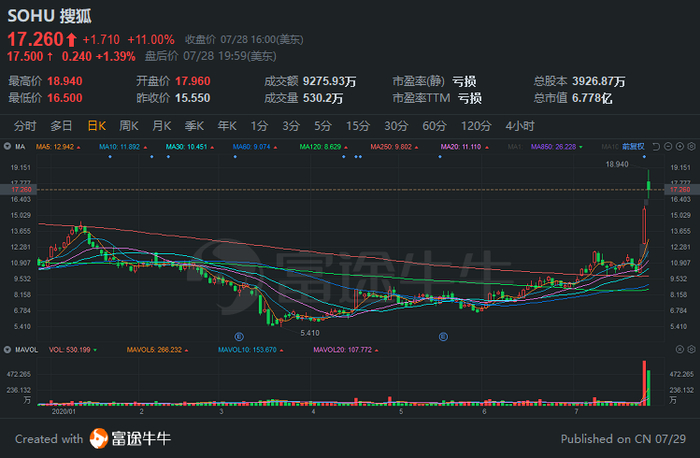Screen dimensions: 700x458
Task: Switch to 月K monthly tab
Action: (162, 126)
